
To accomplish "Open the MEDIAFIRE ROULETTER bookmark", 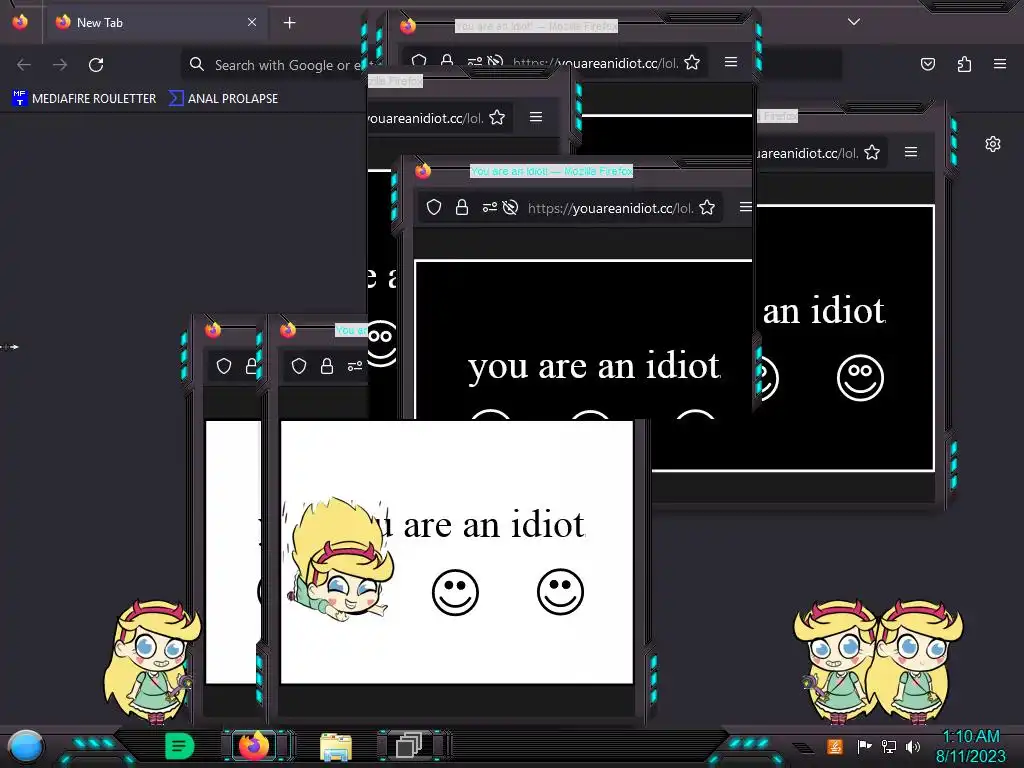I will 84,99.
